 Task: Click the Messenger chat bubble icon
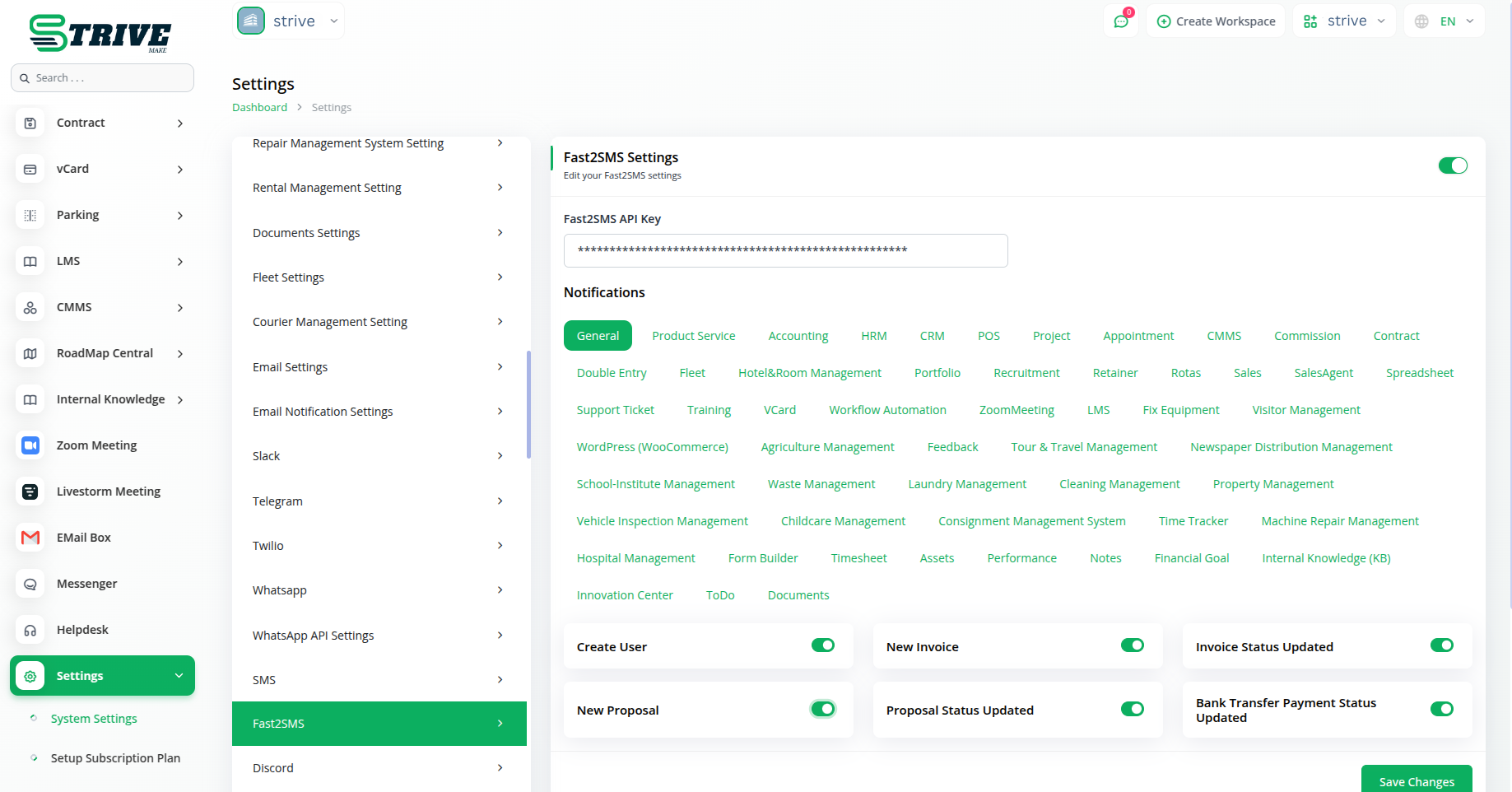(x=30, y=584)
